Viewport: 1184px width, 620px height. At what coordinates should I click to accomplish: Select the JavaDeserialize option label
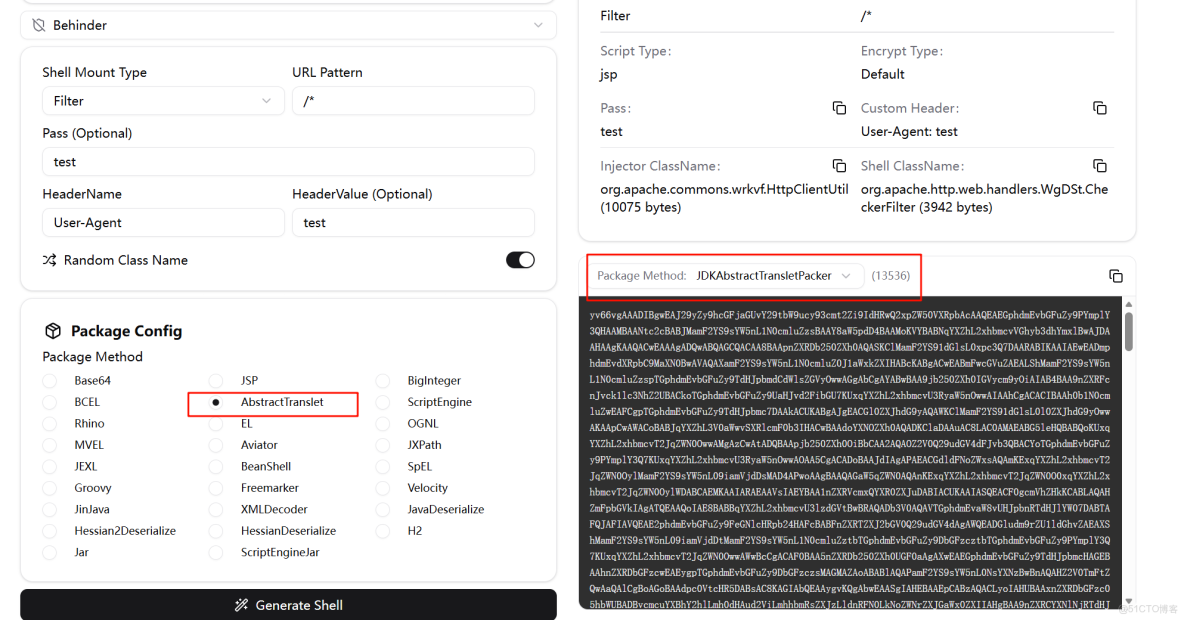445,510
